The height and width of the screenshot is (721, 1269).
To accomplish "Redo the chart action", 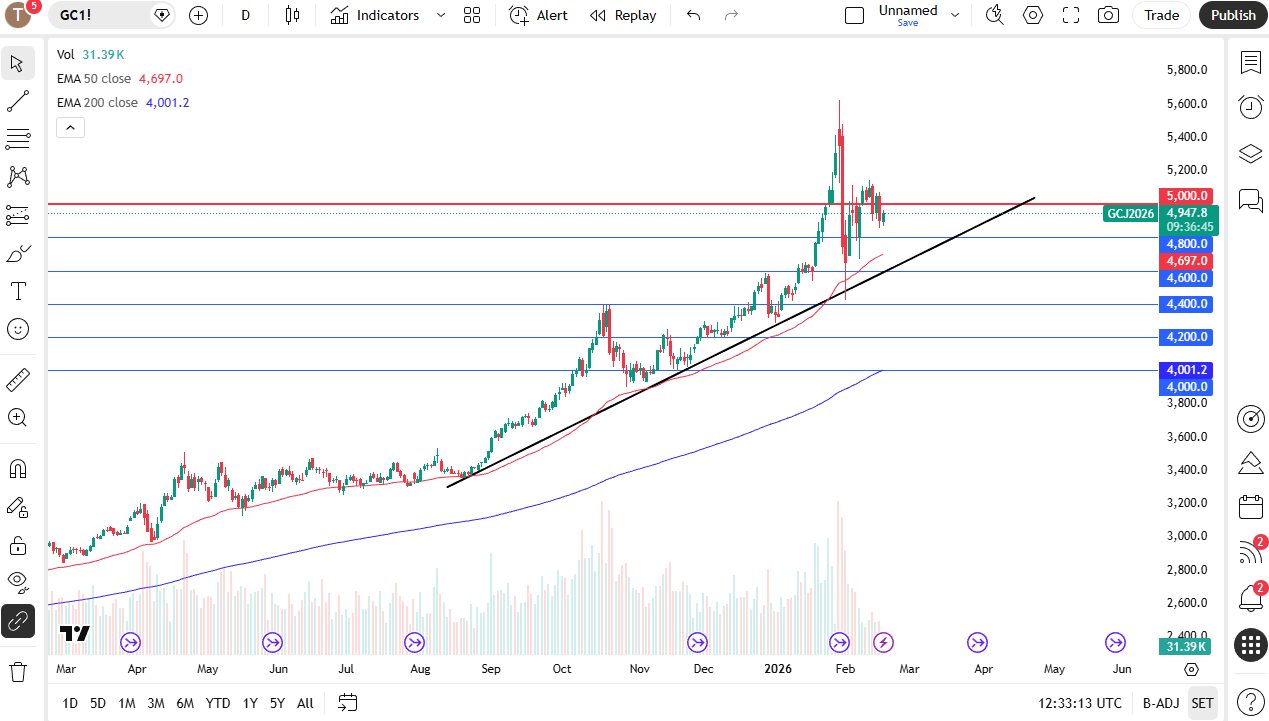I will tap(731, 15).
